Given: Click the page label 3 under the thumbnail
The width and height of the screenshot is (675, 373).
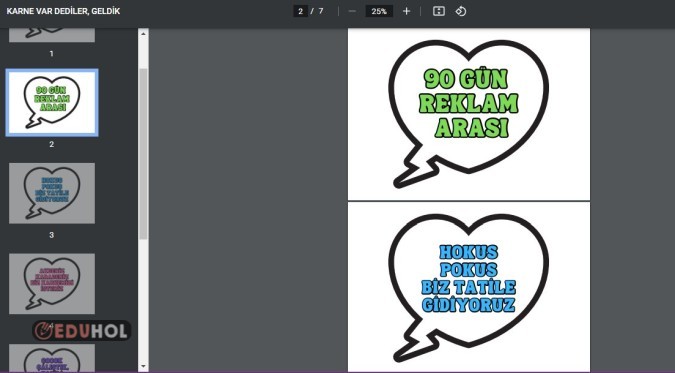Looking at the screenshot, I should point(52,235).
